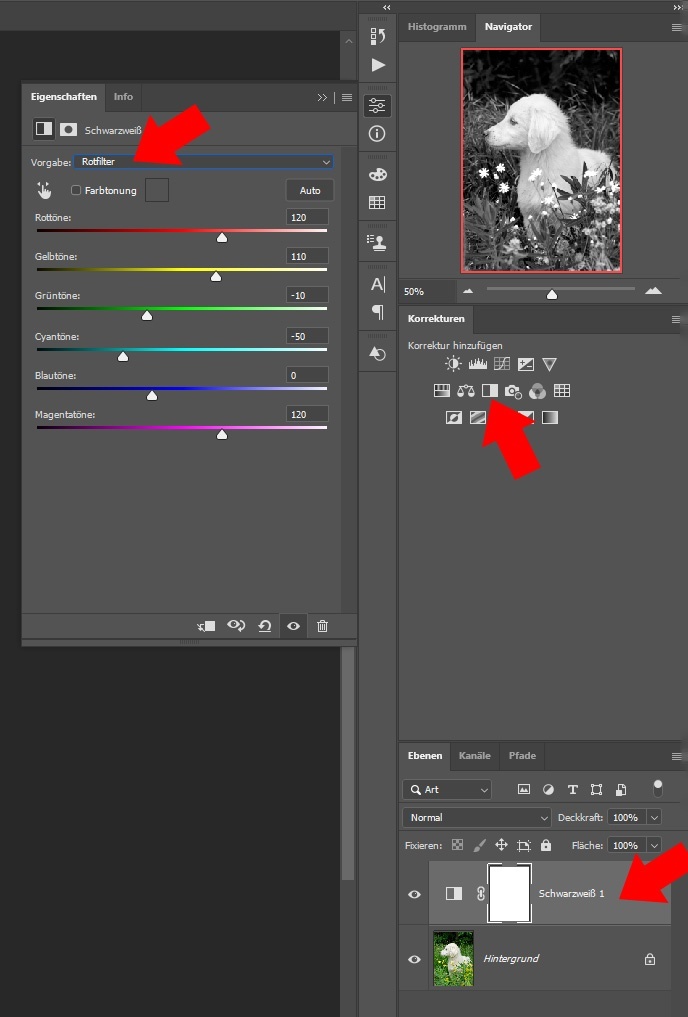Switch to the Kanäle tab
This screenshot has height=1017, width=688.
pyautogui.click(x=474, y=756)
